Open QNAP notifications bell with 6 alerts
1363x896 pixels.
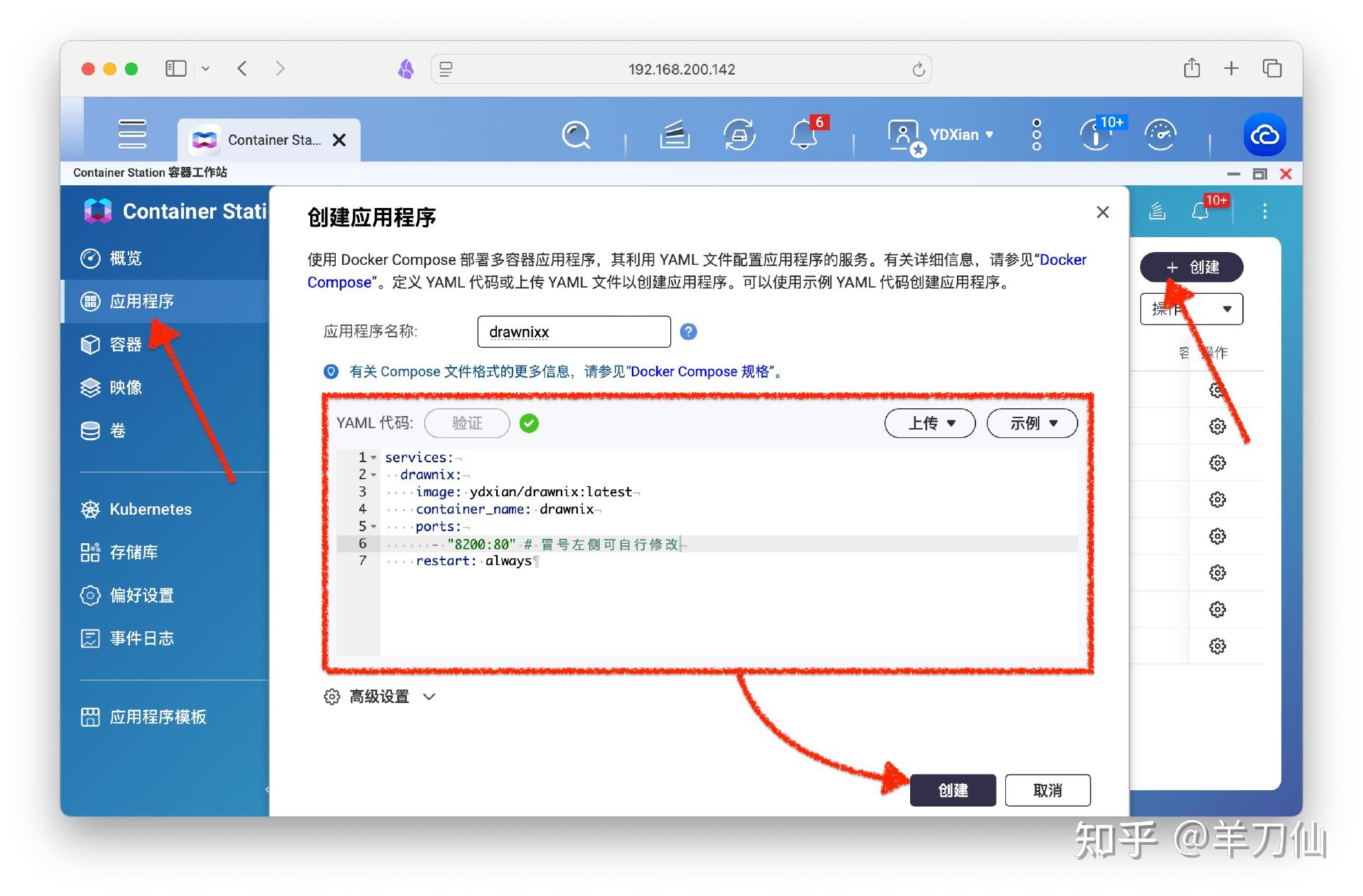pyautogui.click(x=803, y=135)
